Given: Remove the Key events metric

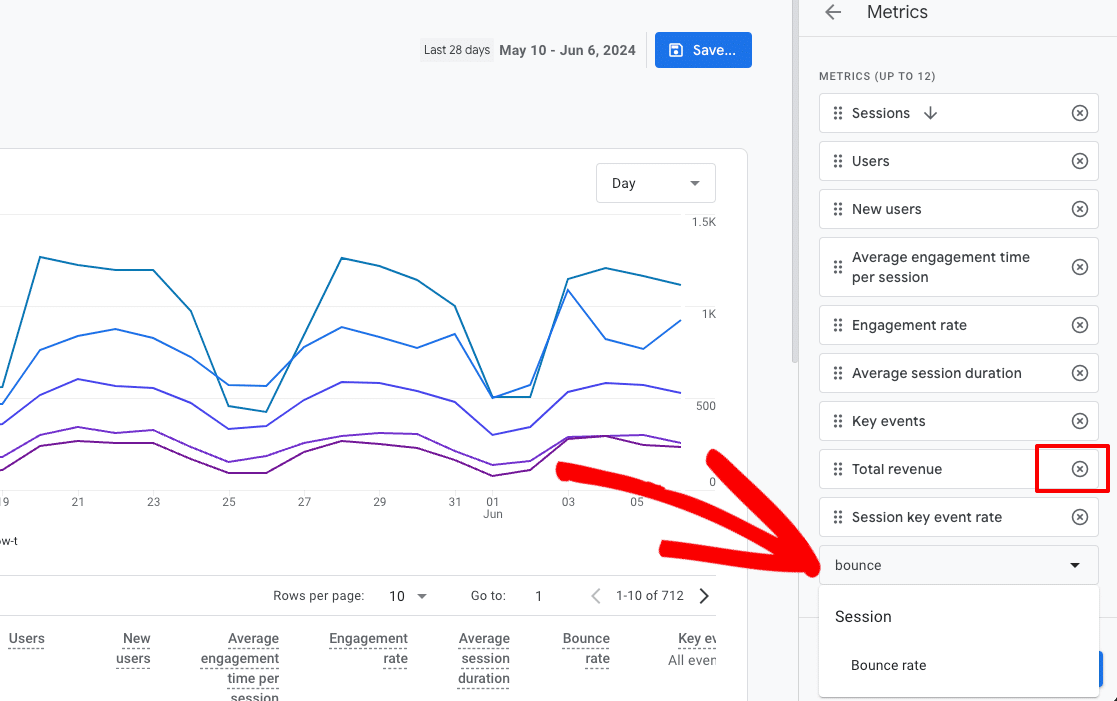Looking at the screenshot, I should coord(1079,421).
